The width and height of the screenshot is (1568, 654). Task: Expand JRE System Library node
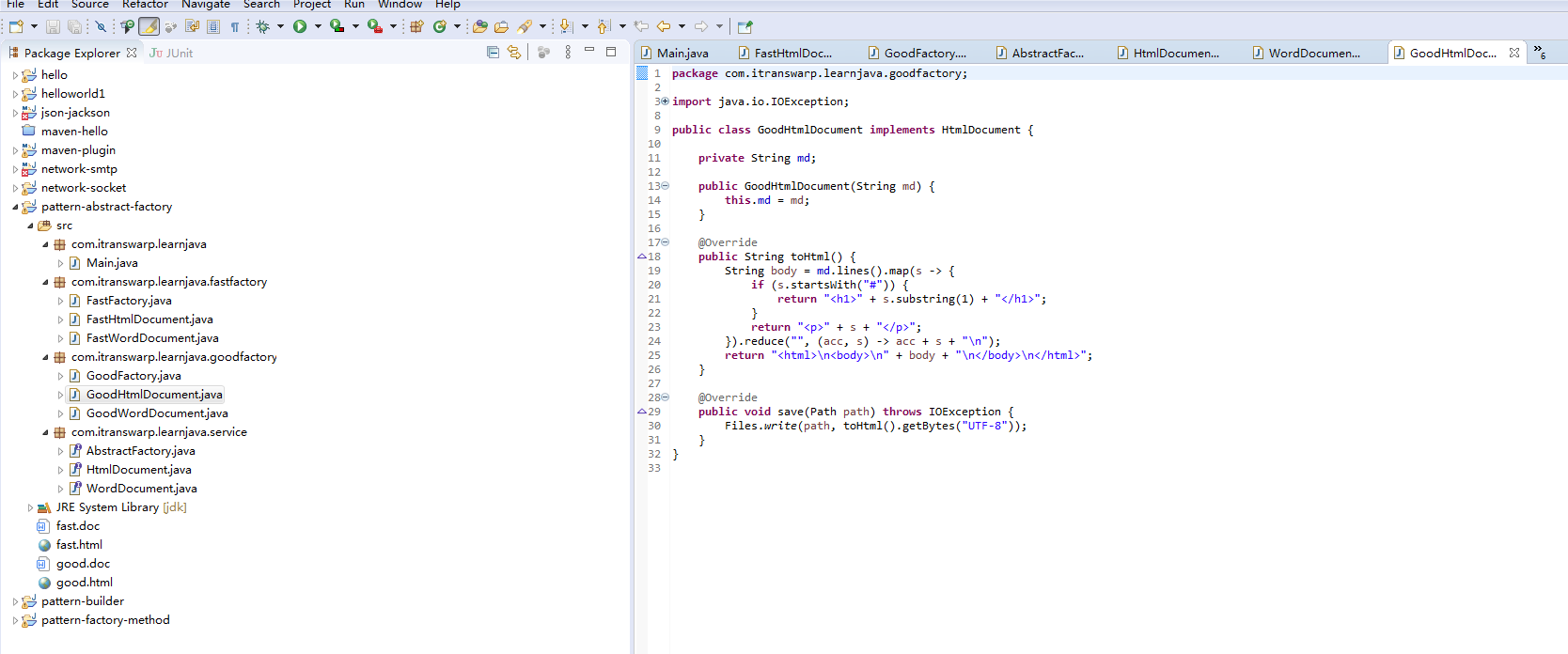point(30,507)
